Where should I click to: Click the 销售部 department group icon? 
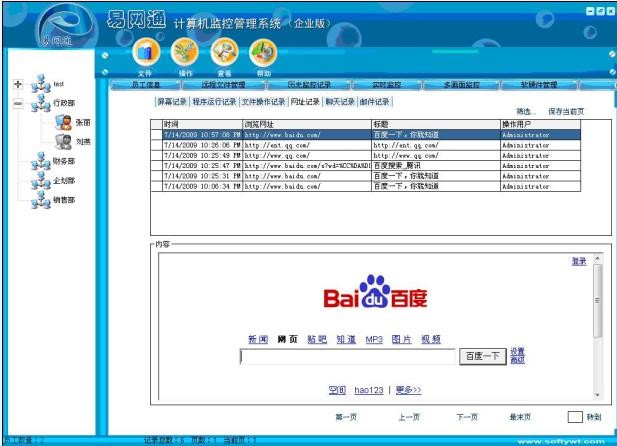(40, 200)
